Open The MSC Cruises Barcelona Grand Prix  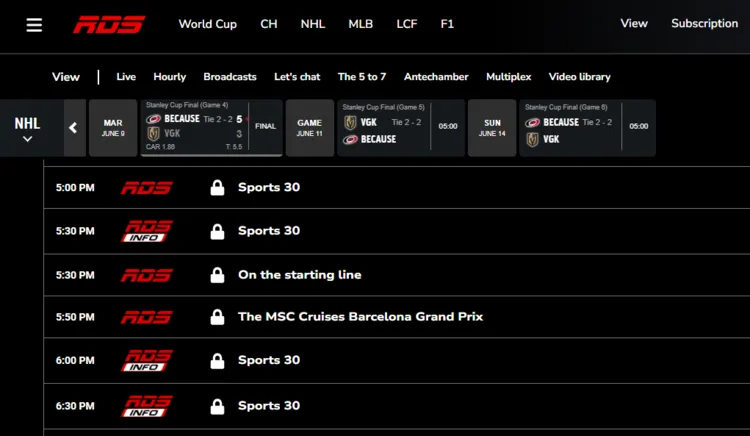tap(361, 316)
